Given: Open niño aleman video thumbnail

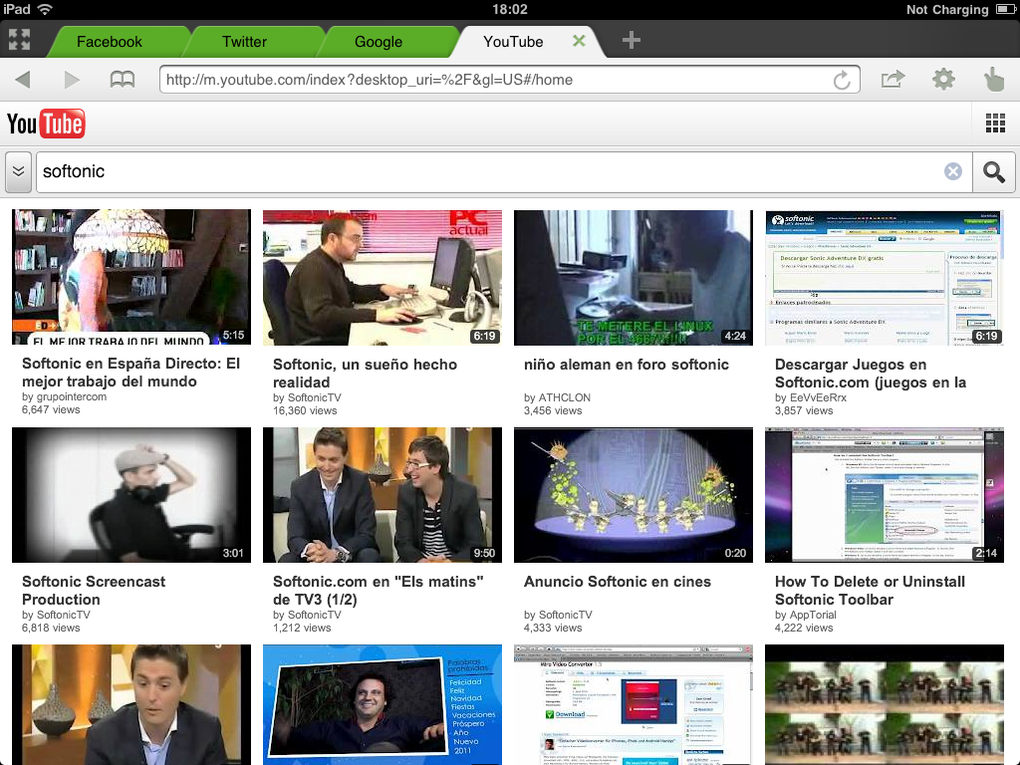Looking at the screenshot, I should coord(633,277).
